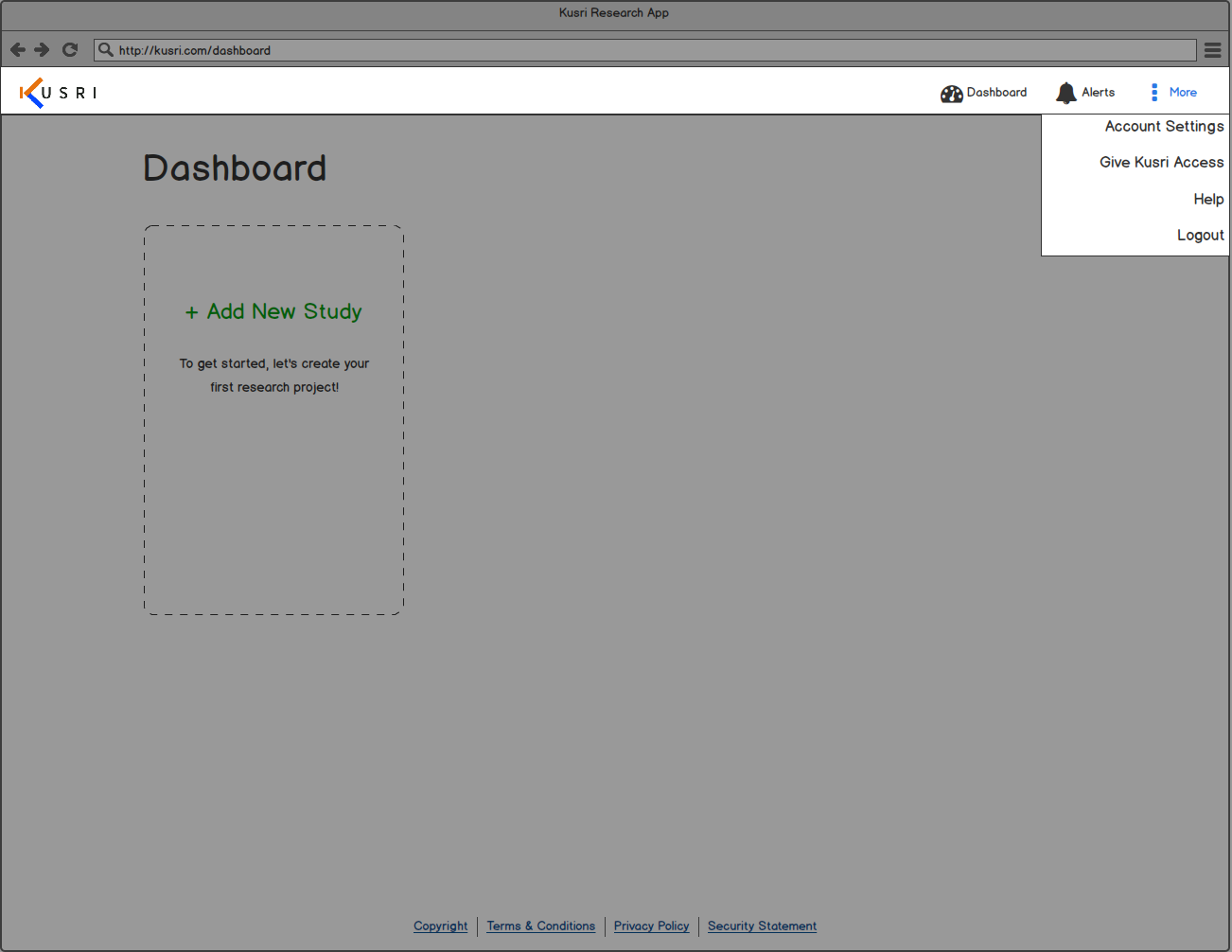Image resolution: width=1232 pixels, height=952 pixels.
Task: Click the search magnifier in address bar
Action: click(106, 50)
